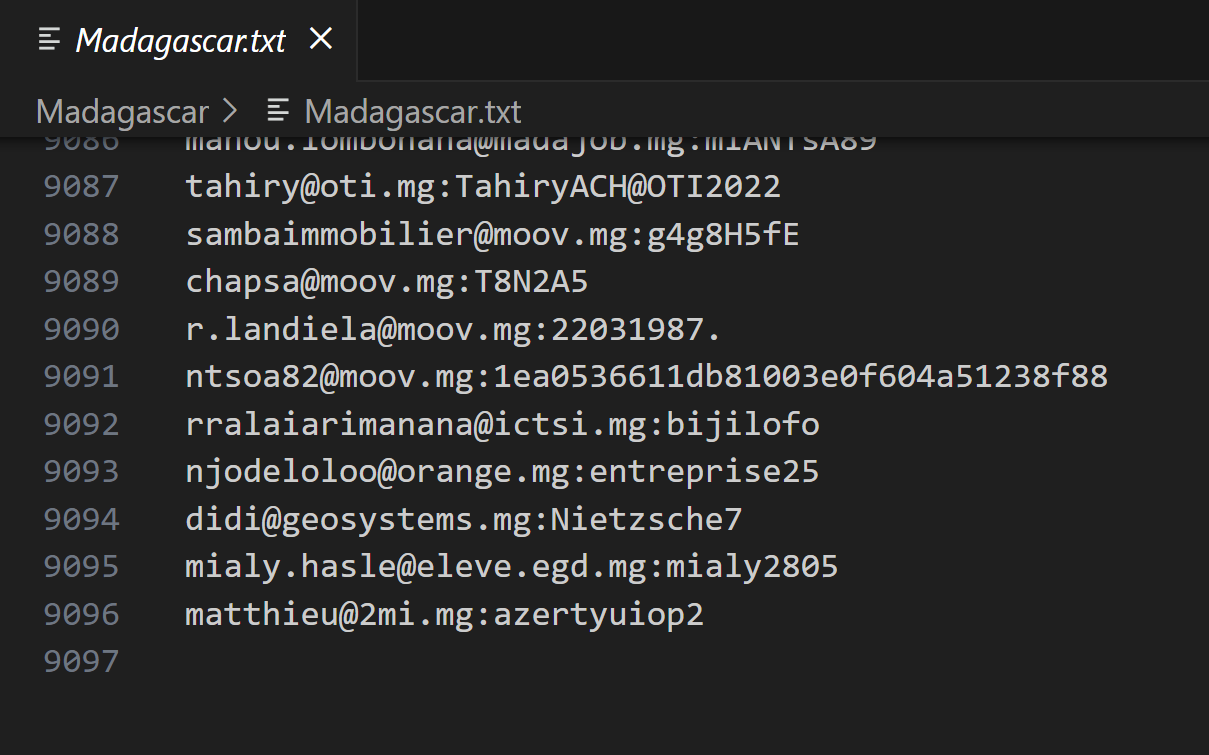Click the empty tab bar area beside the tab
Screen dimensions: 1209x755
pyautogui.click(x=780, y=40)
